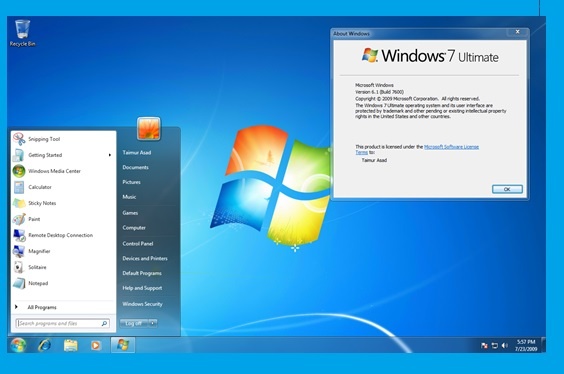Click the search magnifying glass icon

tap(104, 323)
